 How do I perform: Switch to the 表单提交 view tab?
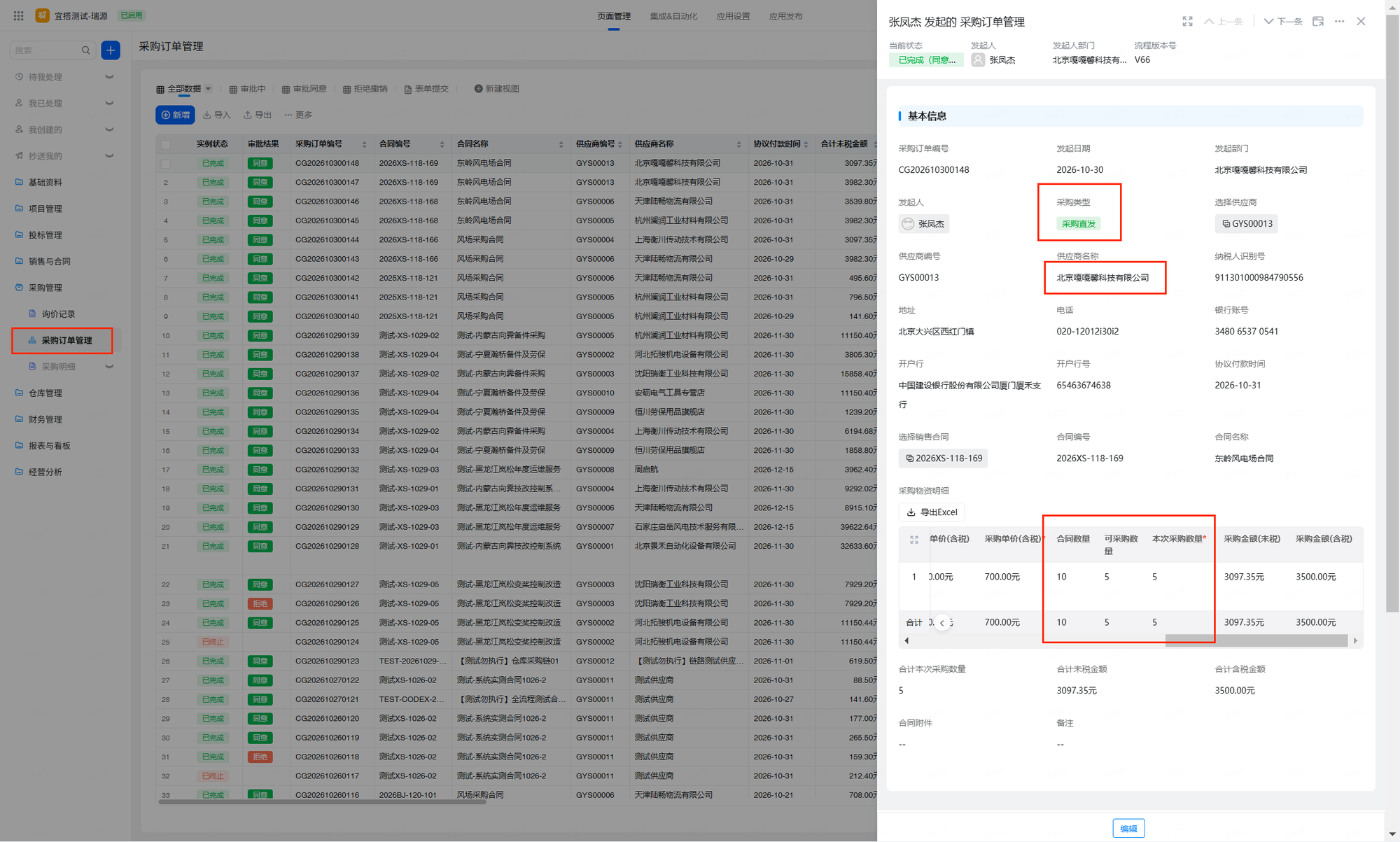[x=426, y=89]
